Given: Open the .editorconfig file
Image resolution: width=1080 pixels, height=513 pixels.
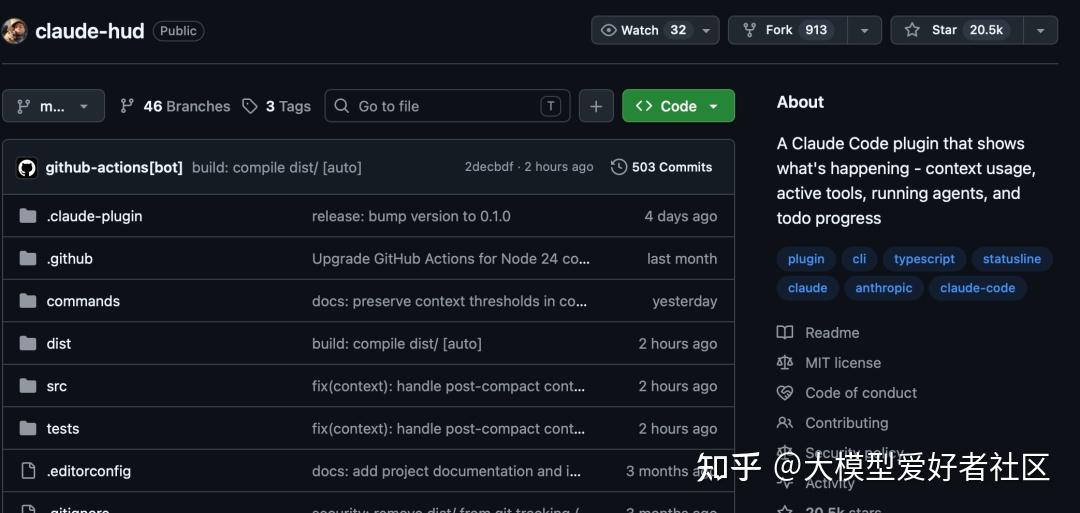Looking at the screenshot, I should 89,472.
